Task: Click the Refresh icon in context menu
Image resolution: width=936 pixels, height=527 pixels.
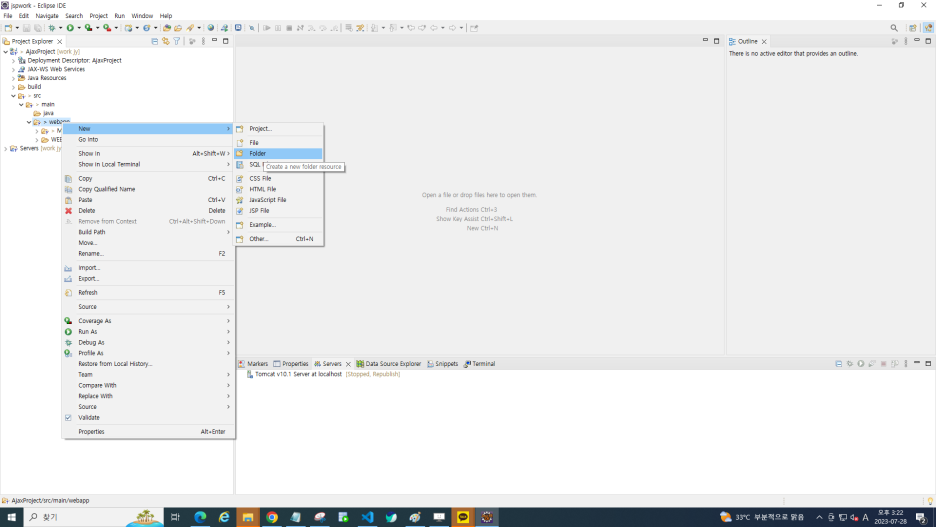Action: [x=69, y=292]
